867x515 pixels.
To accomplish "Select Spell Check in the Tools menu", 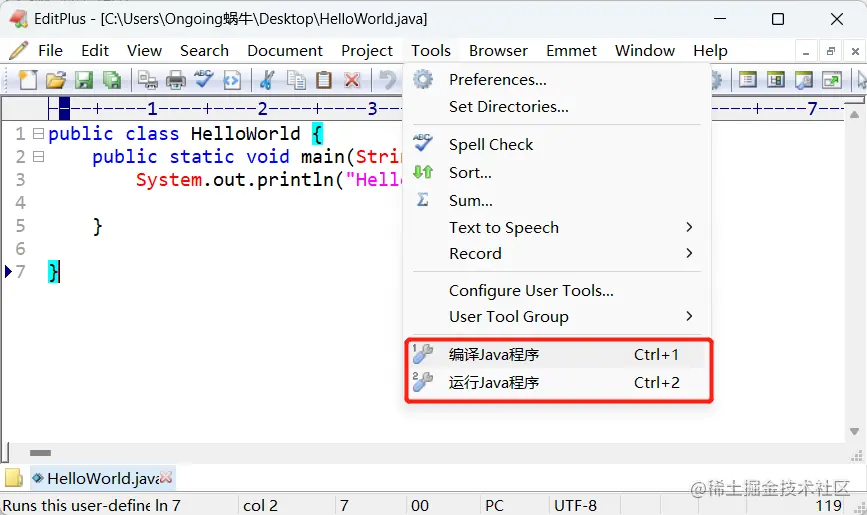I will click(557, 144).
